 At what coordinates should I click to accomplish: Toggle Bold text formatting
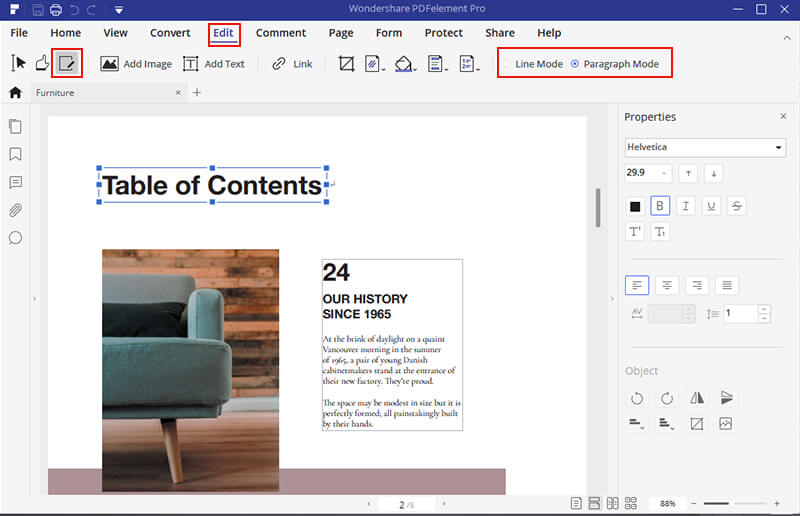click(660, 206)
